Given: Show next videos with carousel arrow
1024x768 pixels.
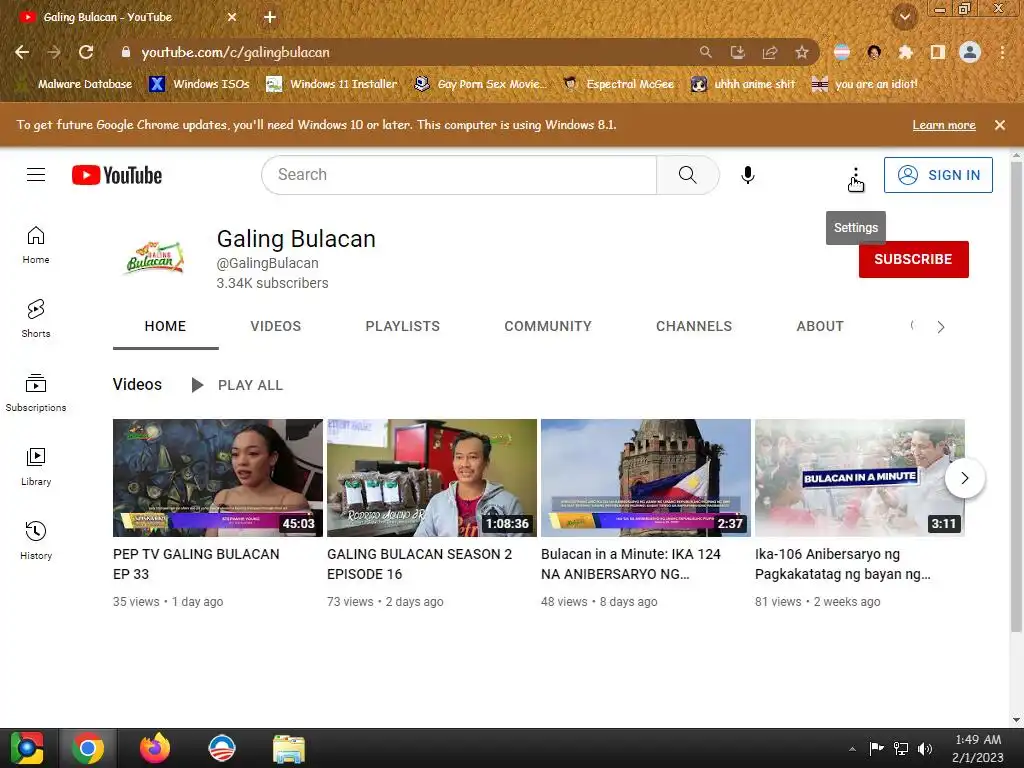Looking at the screenshot, I should click(x=965, y=478).
